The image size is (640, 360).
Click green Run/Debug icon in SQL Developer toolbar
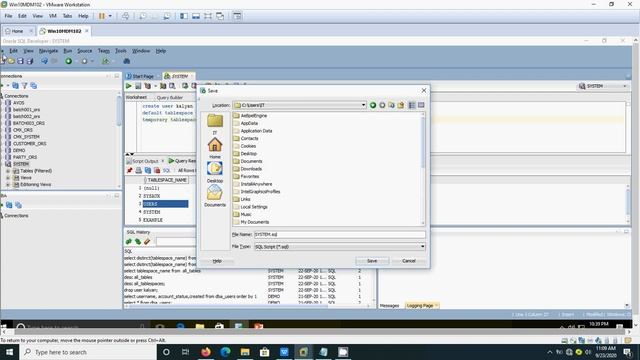click(69, 61)
